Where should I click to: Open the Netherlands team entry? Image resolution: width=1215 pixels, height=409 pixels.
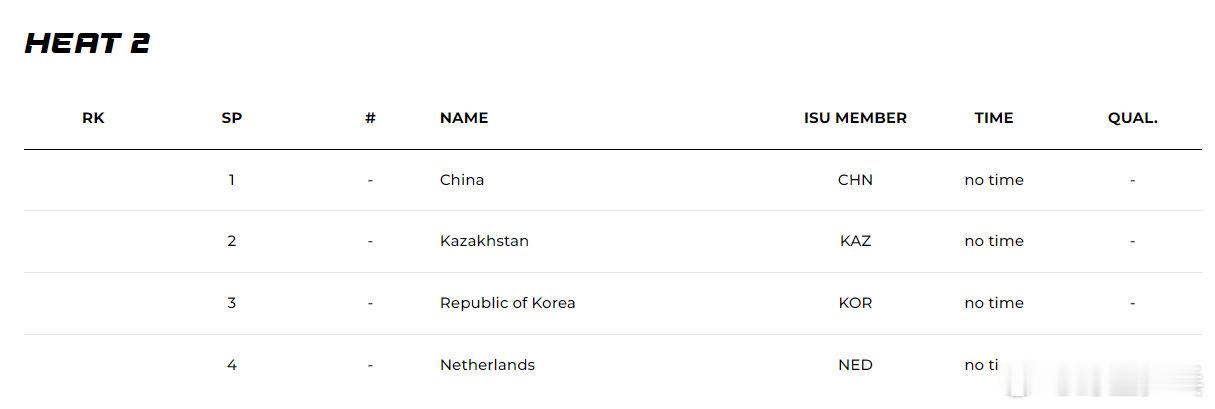click(x=487, y=365)
